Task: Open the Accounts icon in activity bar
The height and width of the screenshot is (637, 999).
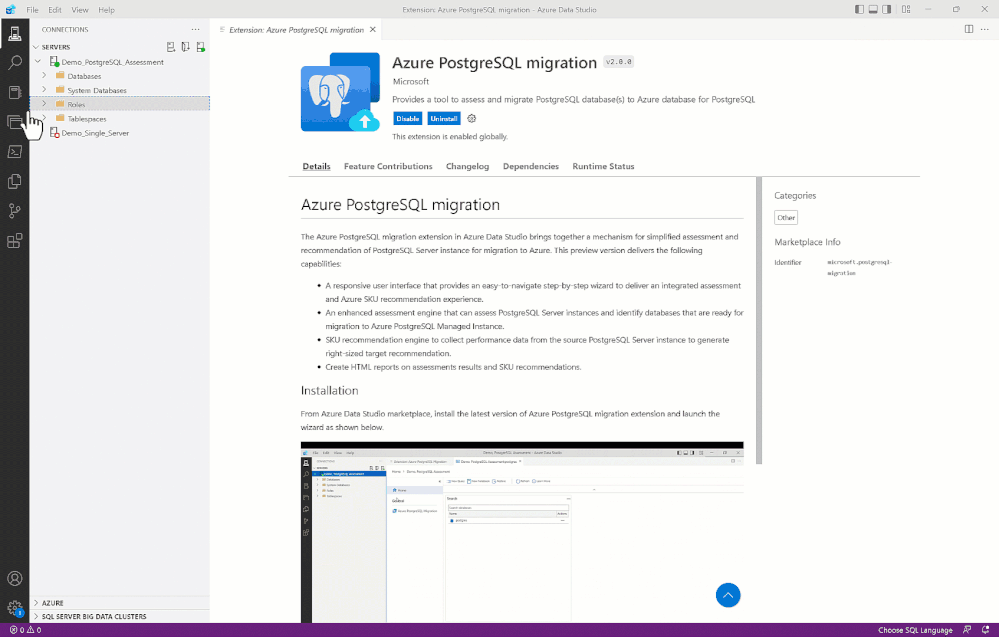Action: pyautogui.click(x=15, y=578)
